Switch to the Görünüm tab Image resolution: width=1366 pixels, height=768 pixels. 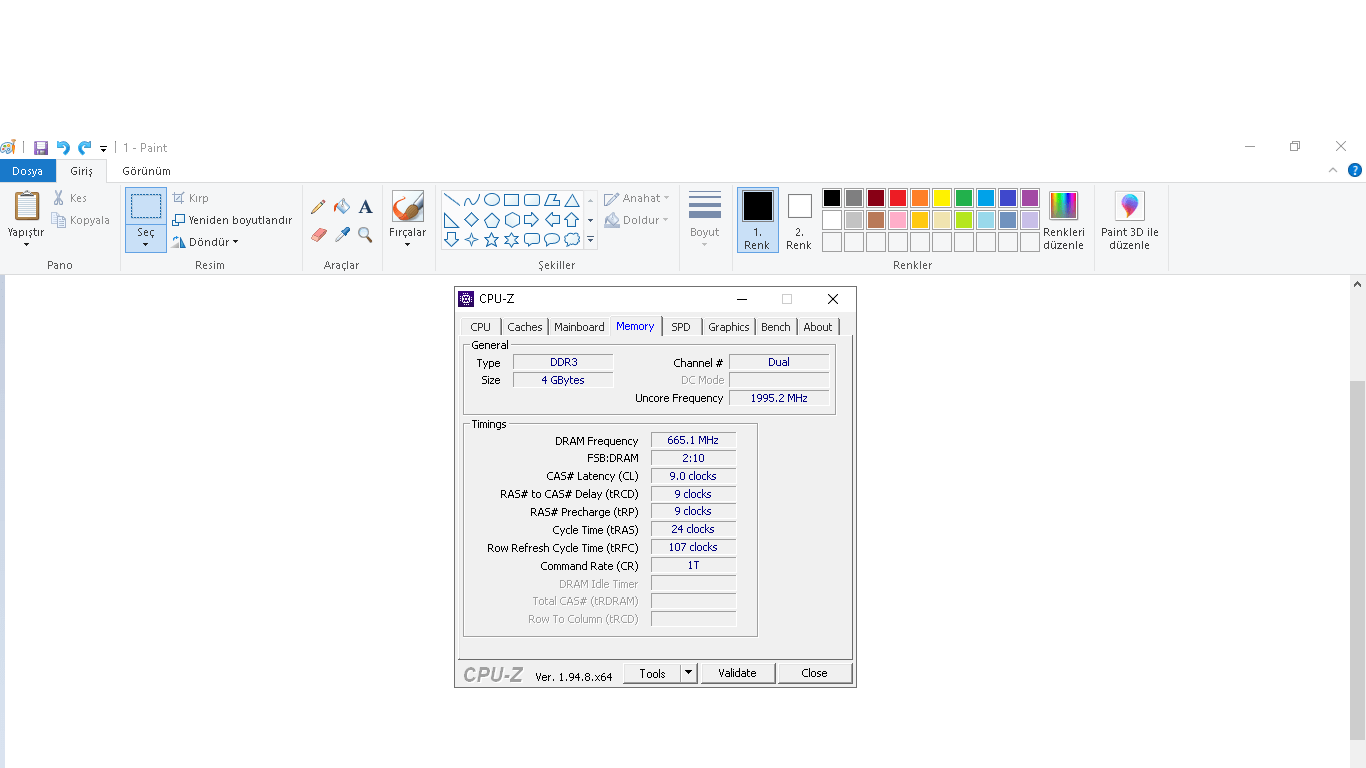(146, 171)
